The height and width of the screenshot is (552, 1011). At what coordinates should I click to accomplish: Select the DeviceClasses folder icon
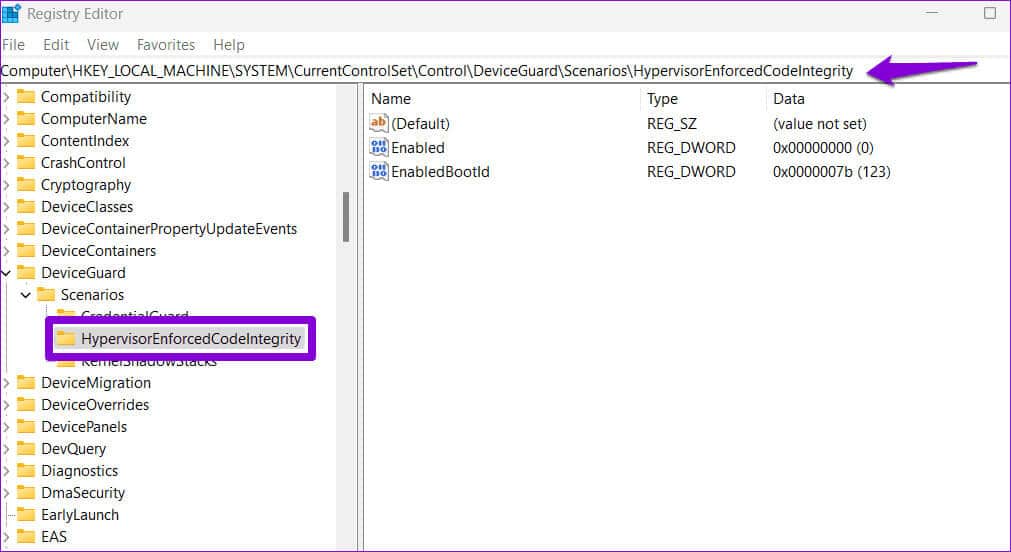pyautogui.click(x=26, y=207)
